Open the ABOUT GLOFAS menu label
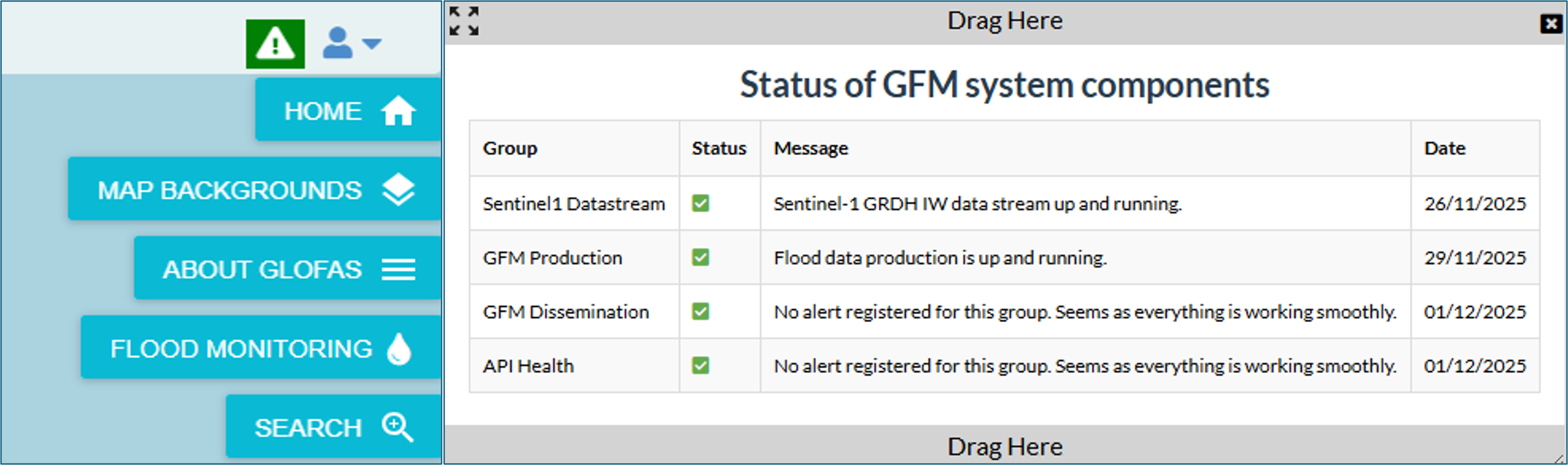The height and width of the screenshot is (465, 1568). (x=262, y=270)
